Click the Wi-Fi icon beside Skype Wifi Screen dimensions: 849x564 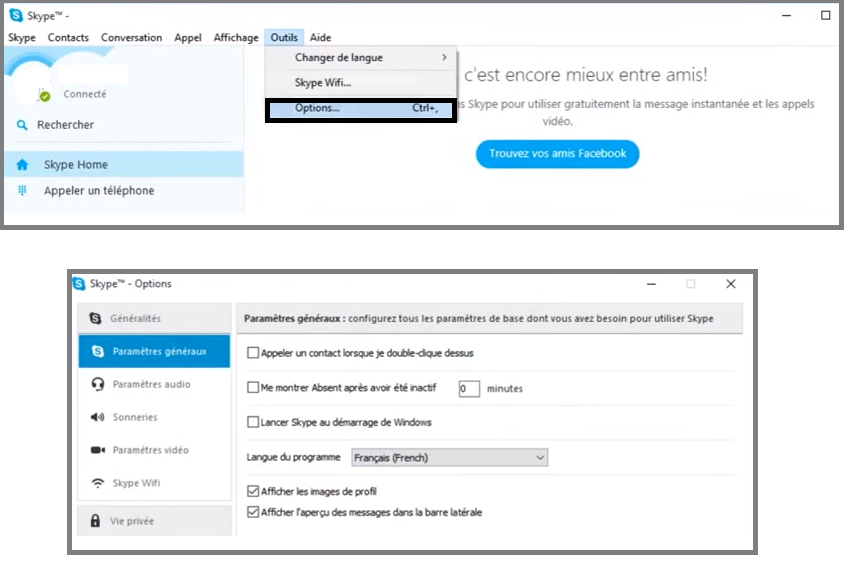pos(98,483)
